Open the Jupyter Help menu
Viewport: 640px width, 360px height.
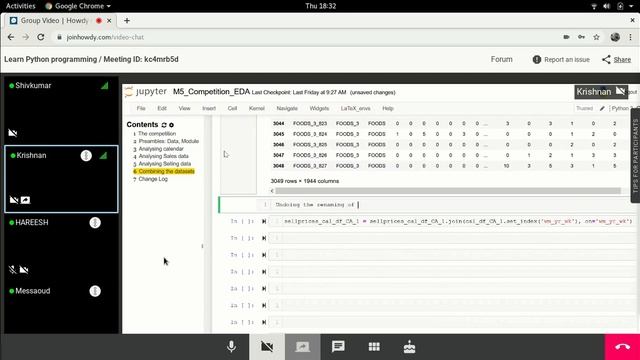388,108
